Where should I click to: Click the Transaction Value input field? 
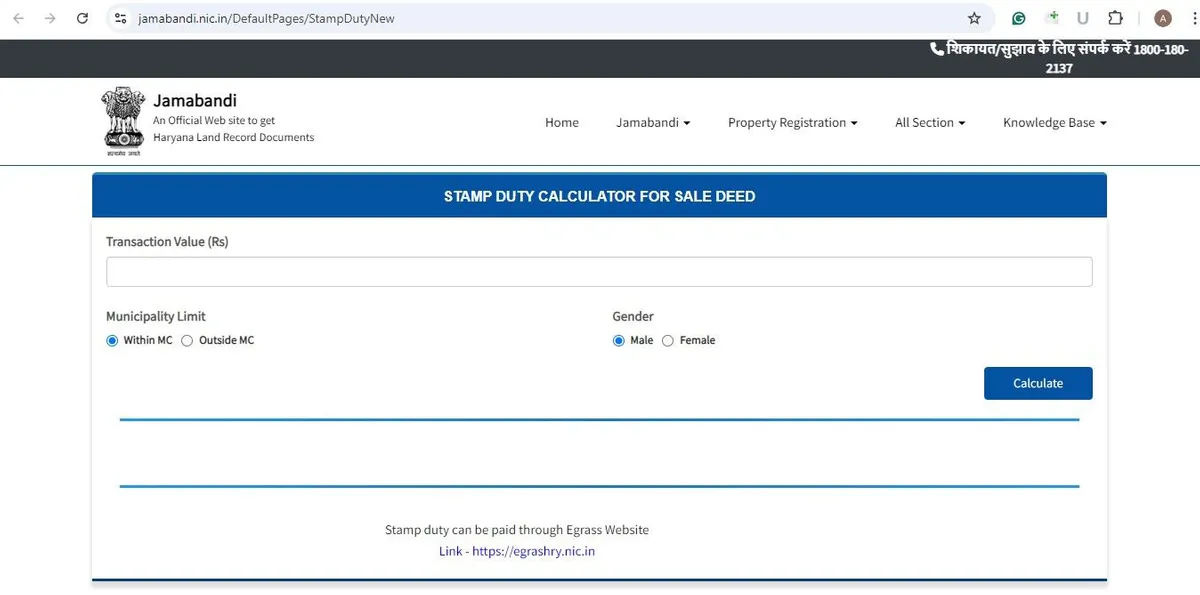599,272
